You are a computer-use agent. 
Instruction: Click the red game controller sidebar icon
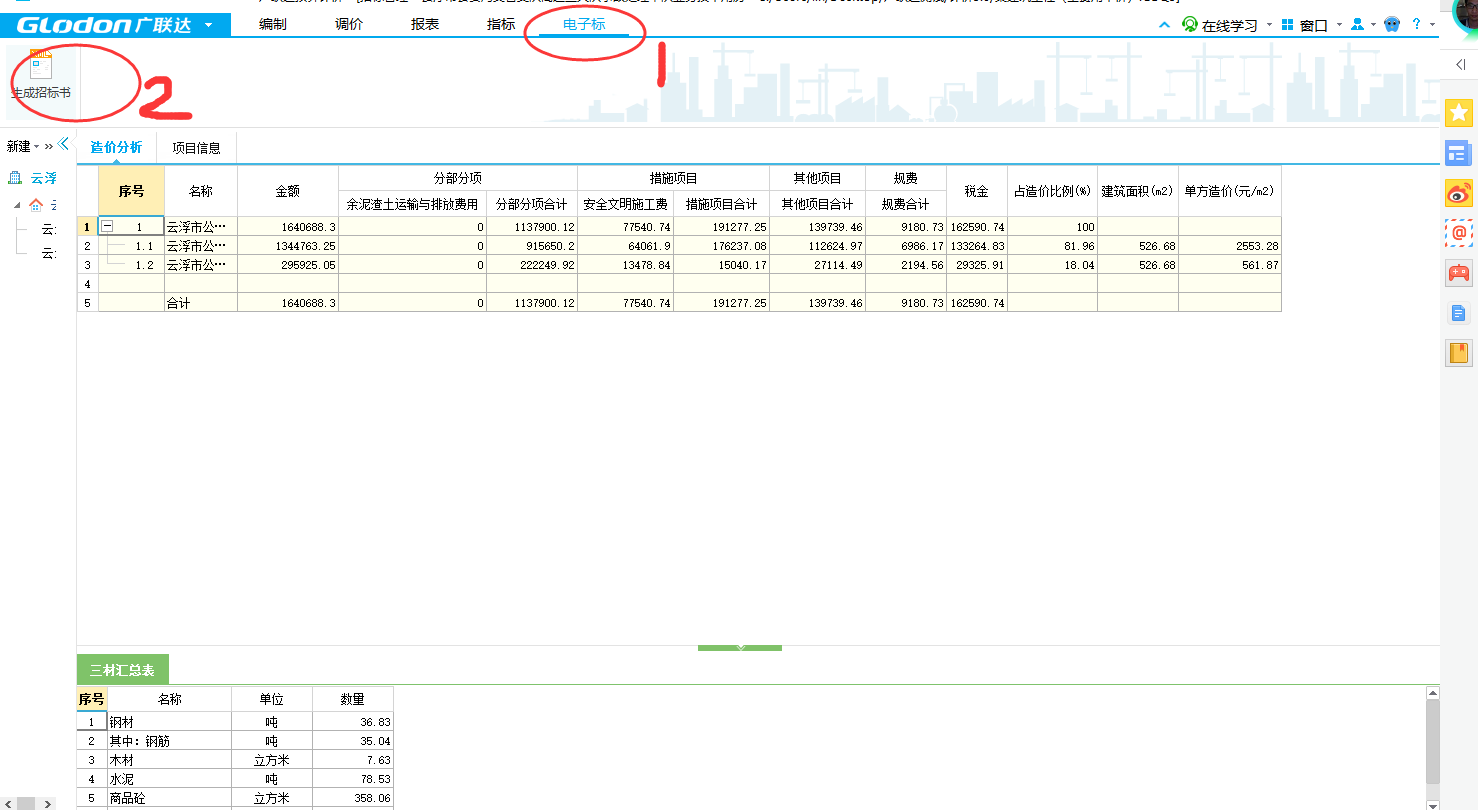[x=1459, y=272]
